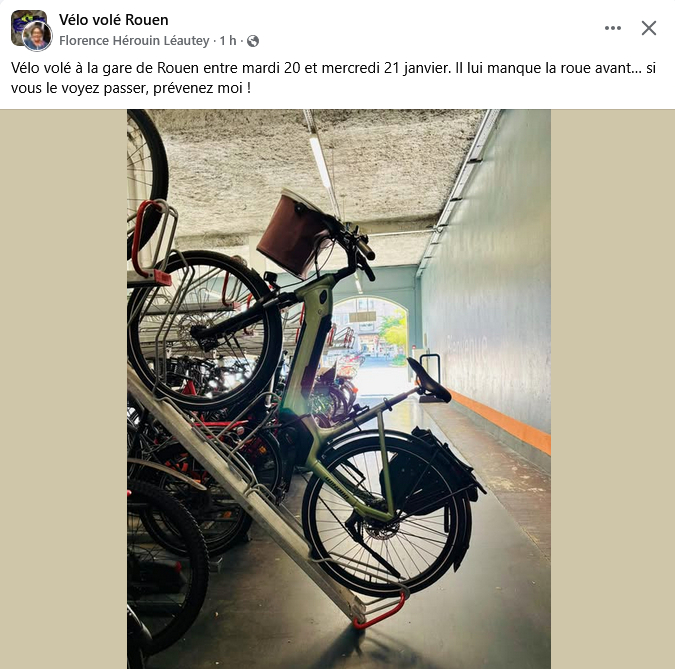
Task: View Florence's round profile picture
Action: coord(37,36)
